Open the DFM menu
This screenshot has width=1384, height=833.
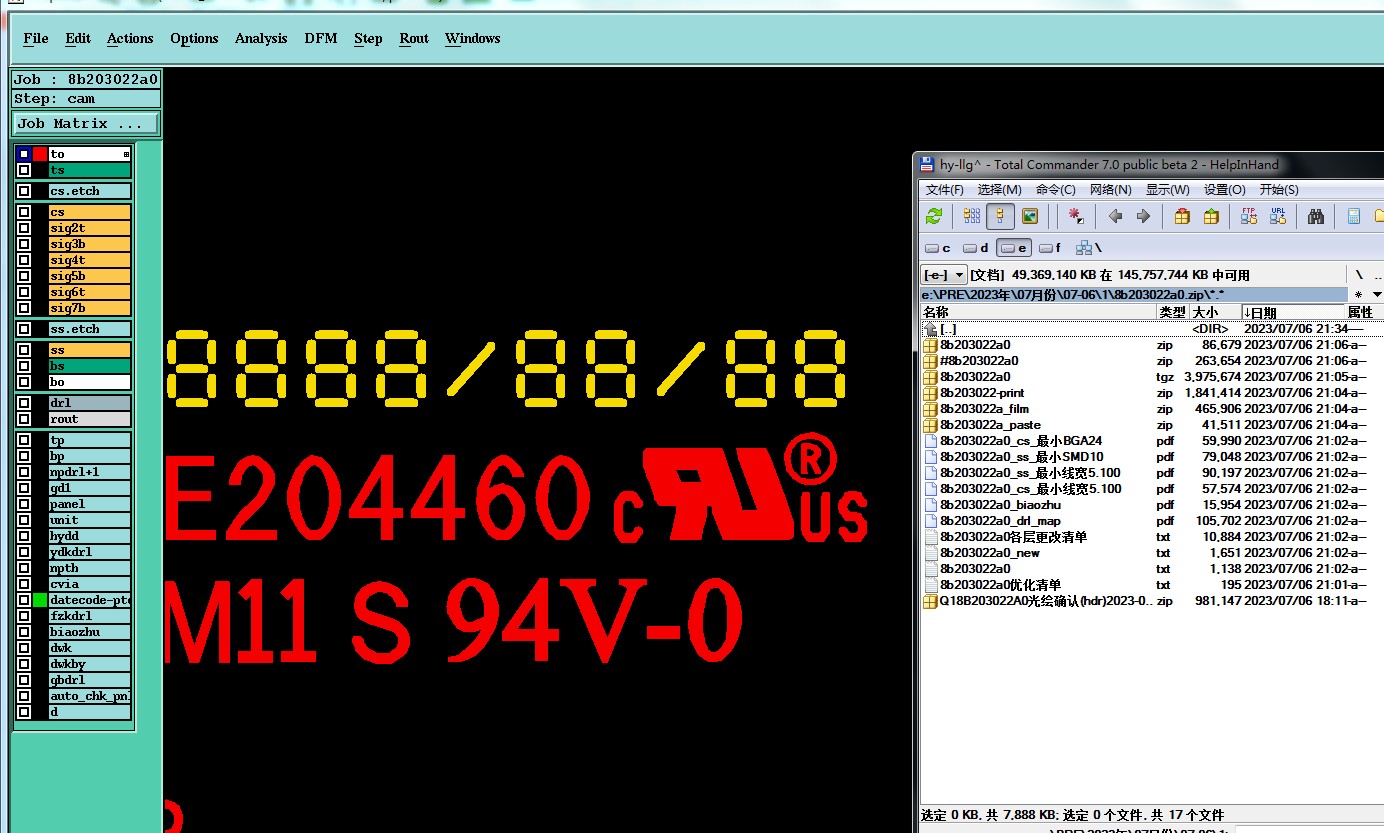point(321,38)
